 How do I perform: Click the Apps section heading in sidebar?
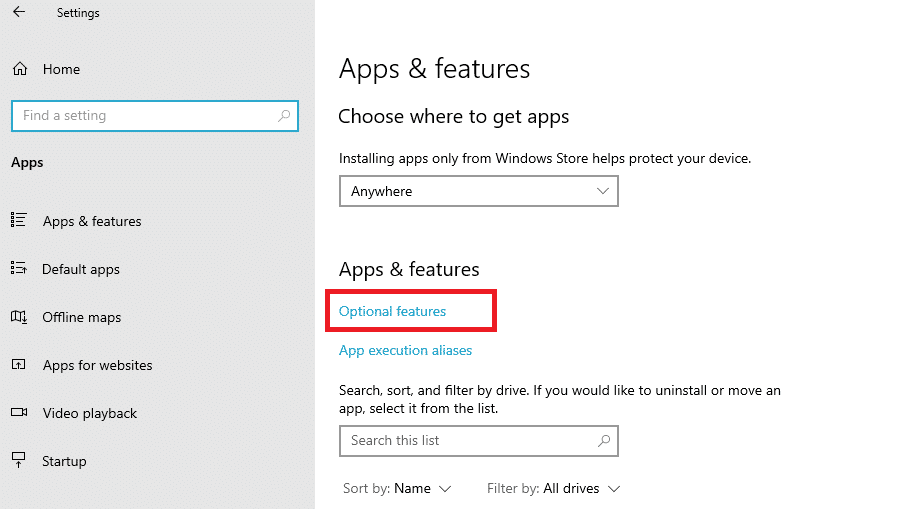point(27,163)
